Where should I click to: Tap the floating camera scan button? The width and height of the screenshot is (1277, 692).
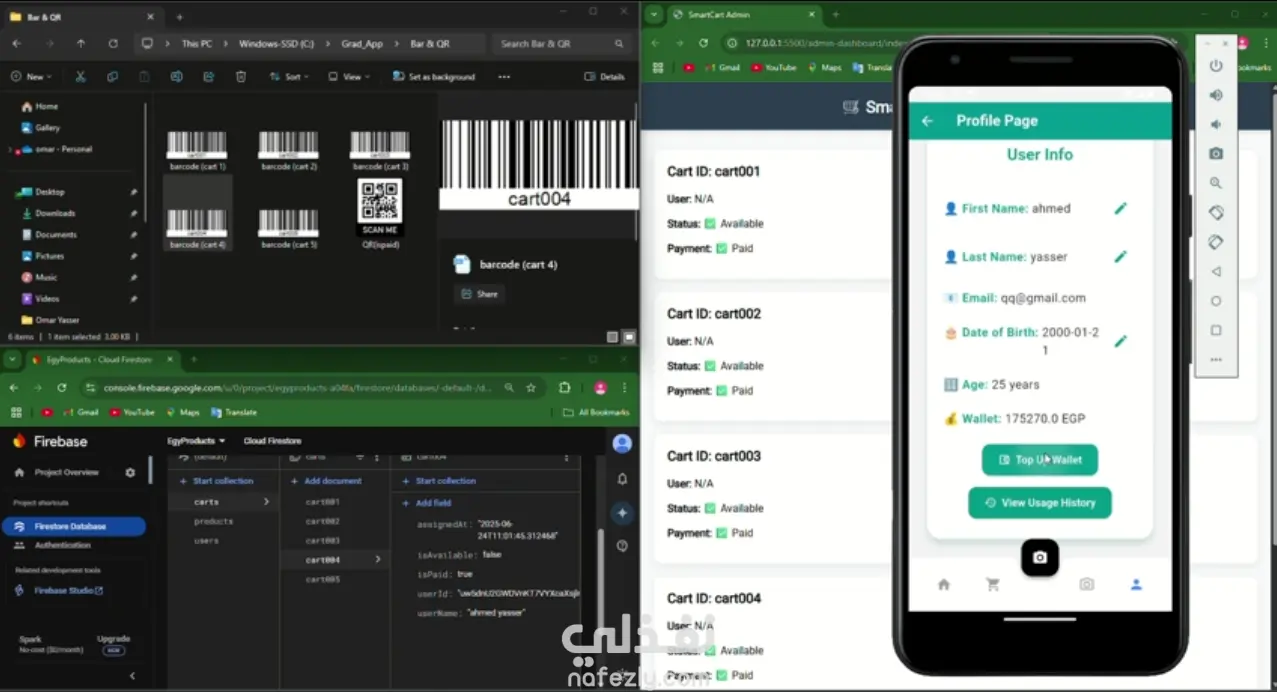1040,557
